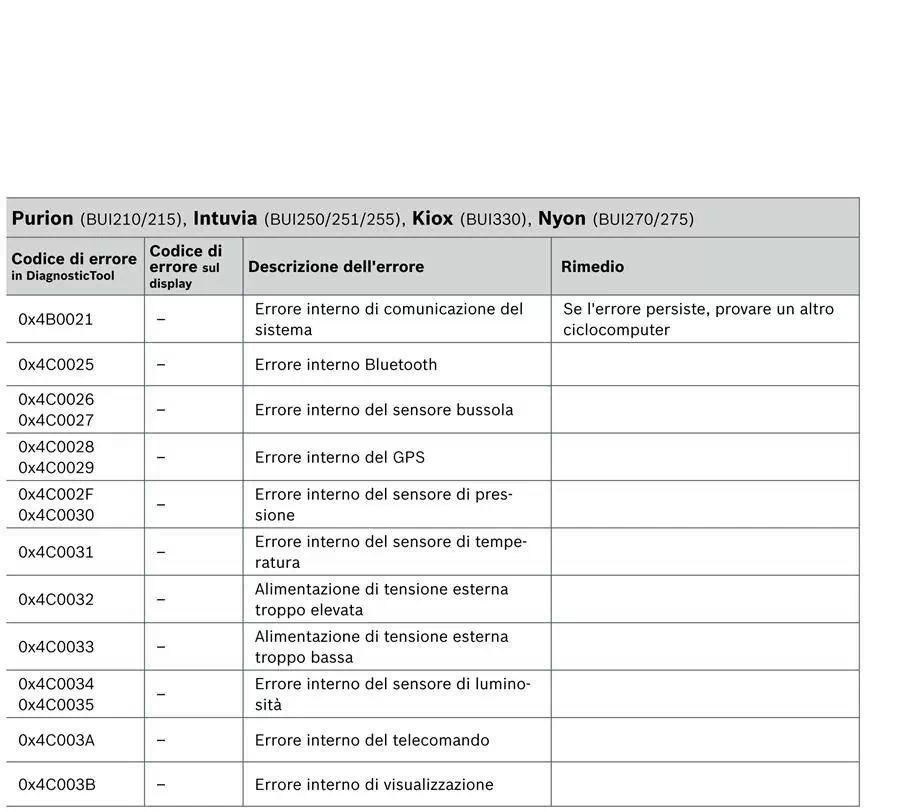The width and height of the screenshot is (900, 812).
Task: Select 'Errore interno del sensore di temperatura'
Action: click(390, 552)
